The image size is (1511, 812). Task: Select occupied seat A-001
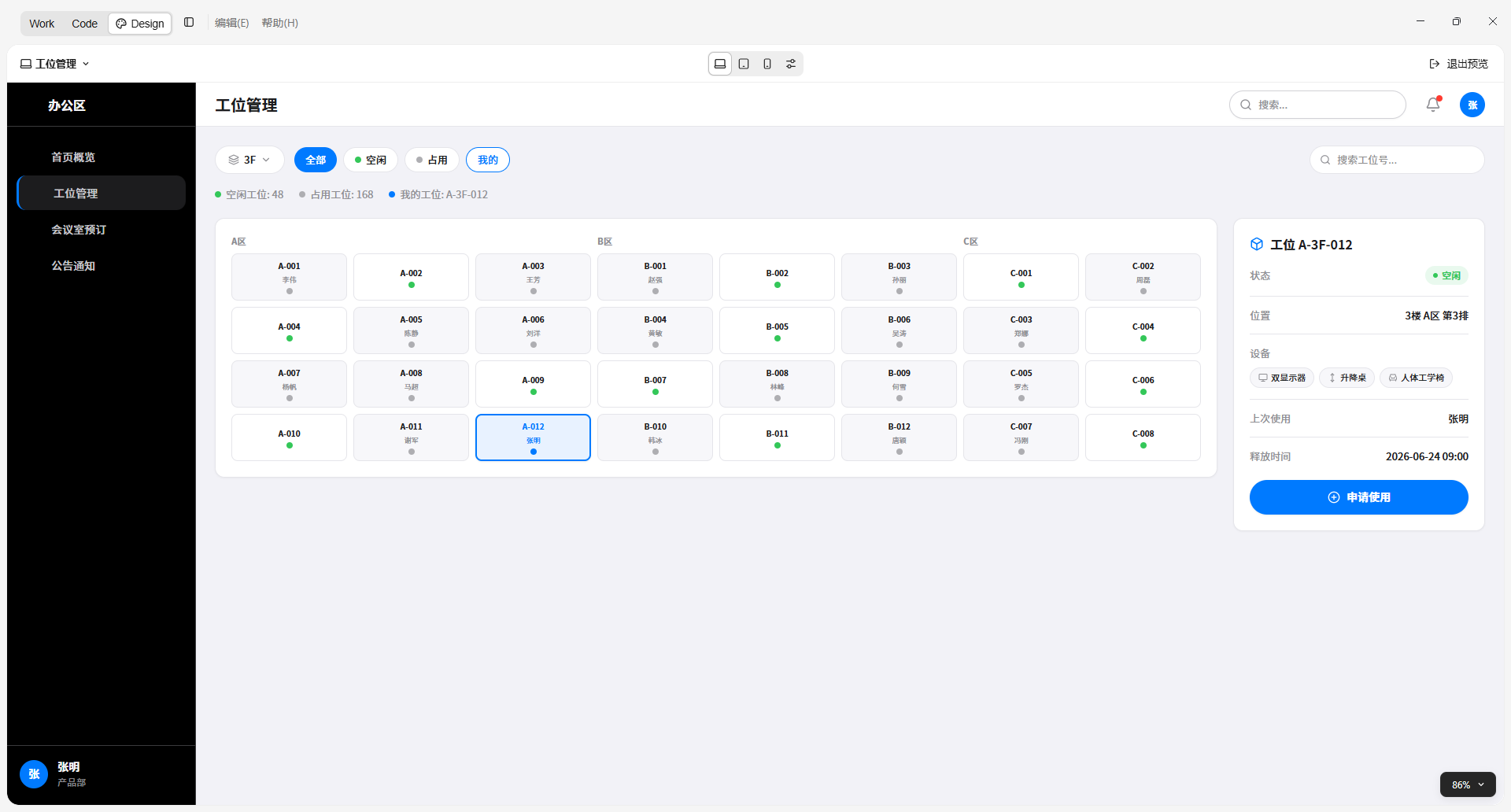pos(289,277)
